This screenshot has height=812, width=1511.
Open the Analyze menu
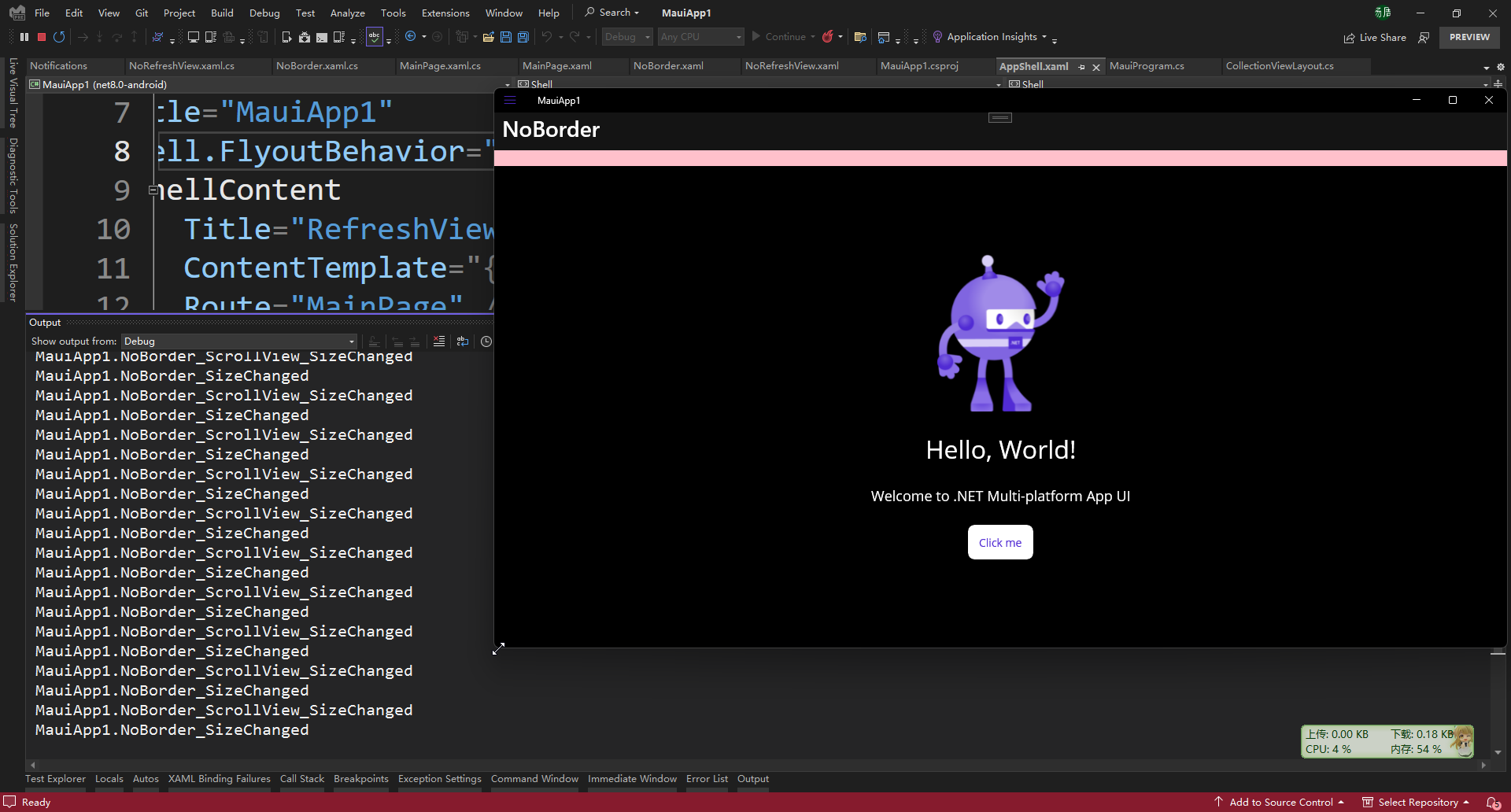point(347,13)
